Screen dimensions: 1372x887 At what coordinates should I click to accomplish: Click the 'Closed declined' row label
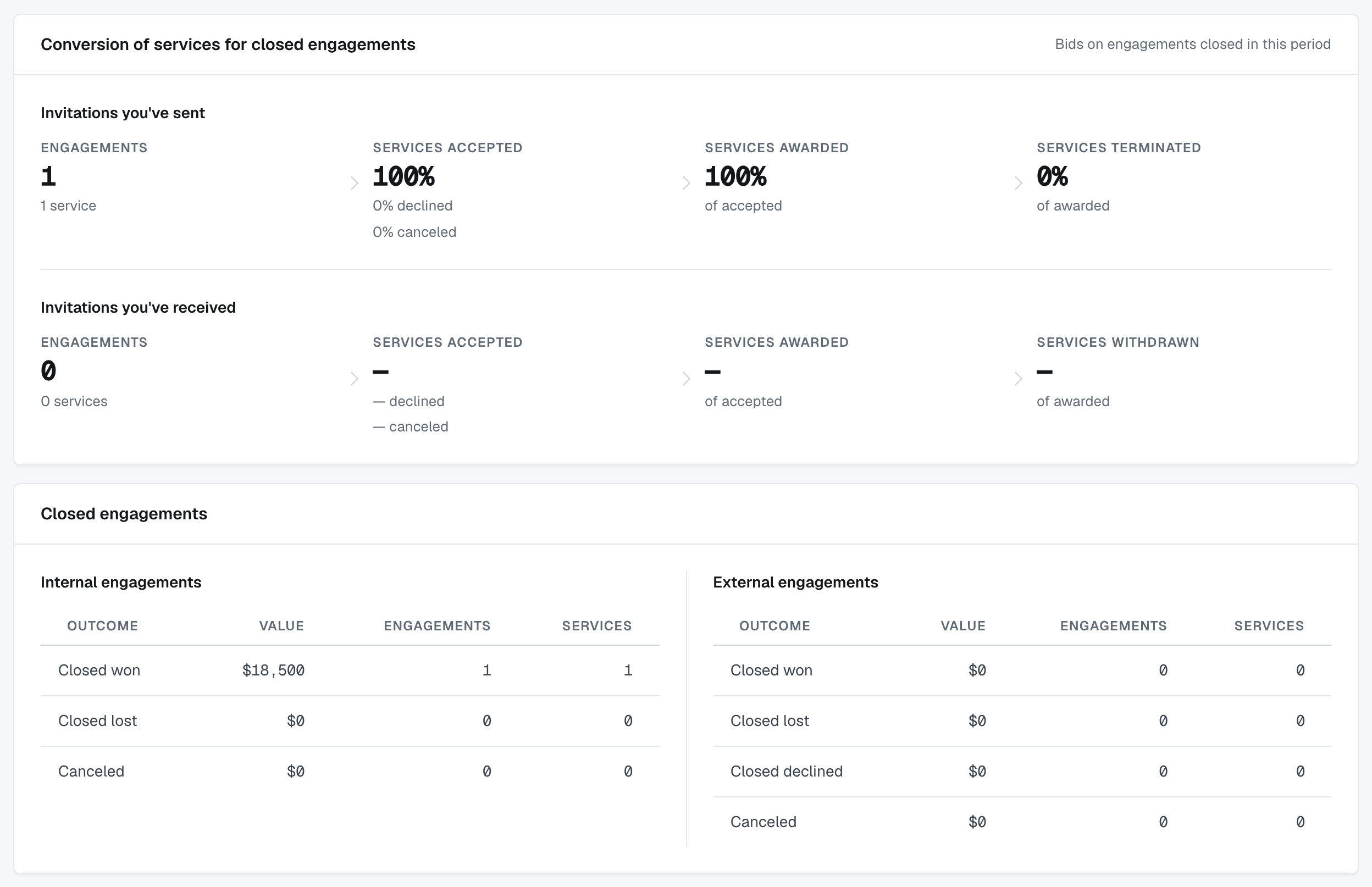coord(786,772)
